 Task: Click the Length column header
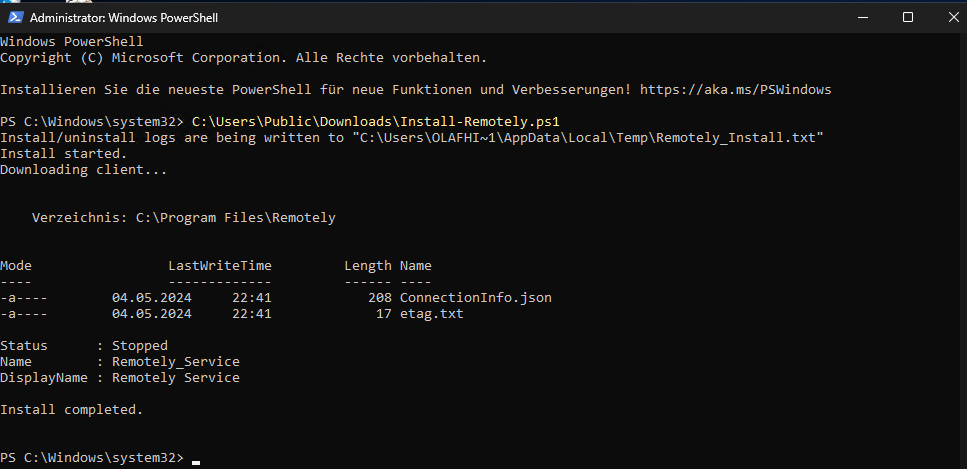pos(368,266)
